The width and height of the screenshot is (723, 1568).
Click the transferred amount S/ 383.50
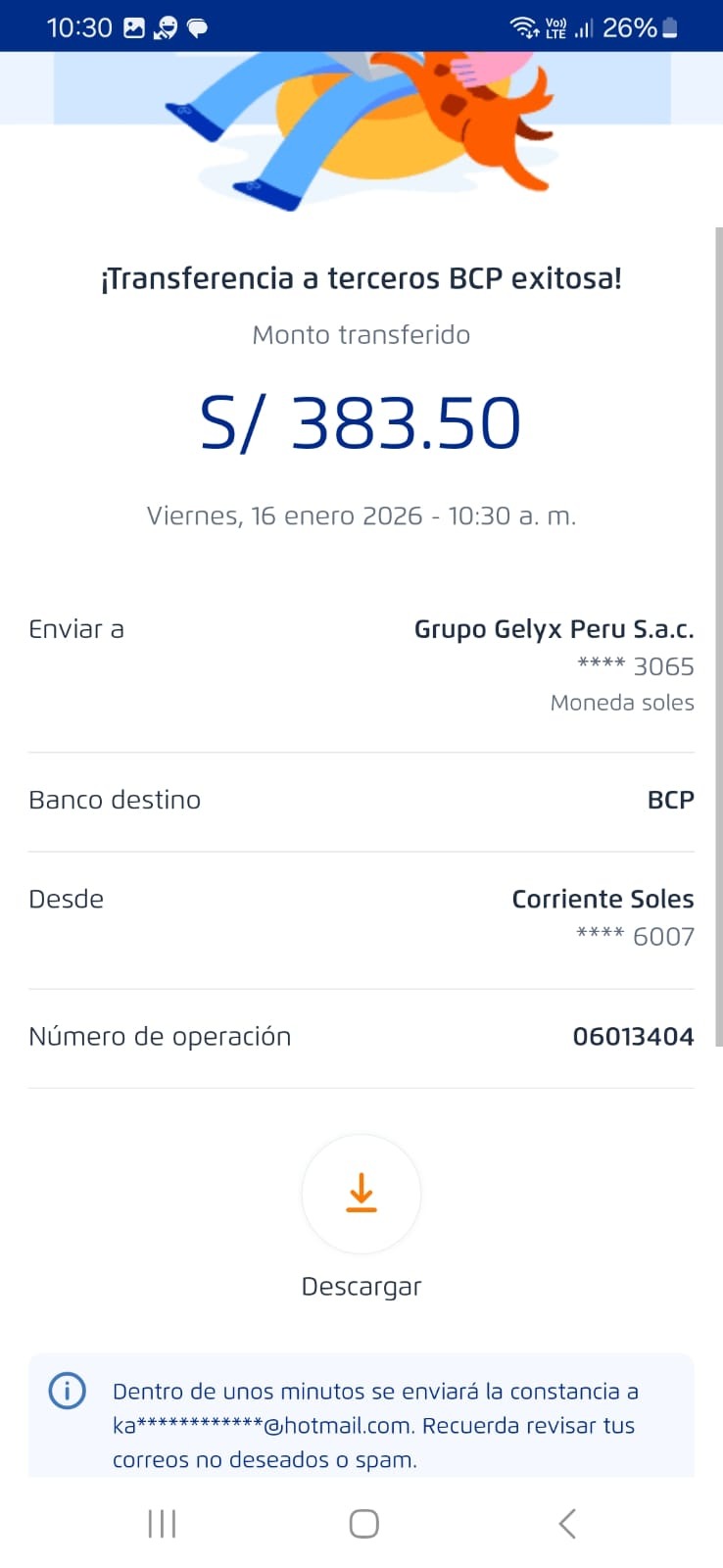pyautogui.click(x=361, y=423)
